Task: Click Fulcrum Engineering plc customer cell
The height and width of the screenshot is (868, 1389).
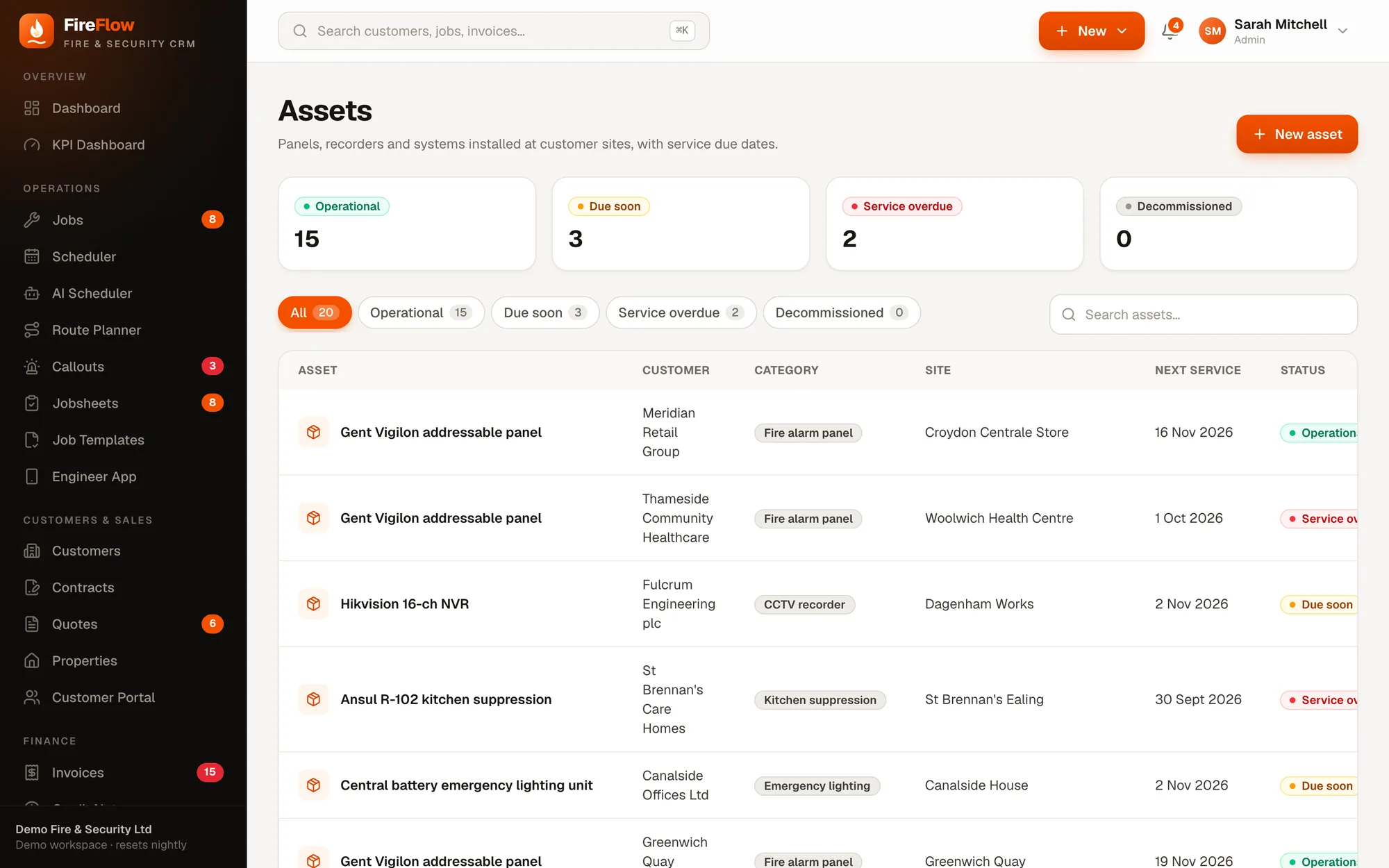Action: click(679, 604)
